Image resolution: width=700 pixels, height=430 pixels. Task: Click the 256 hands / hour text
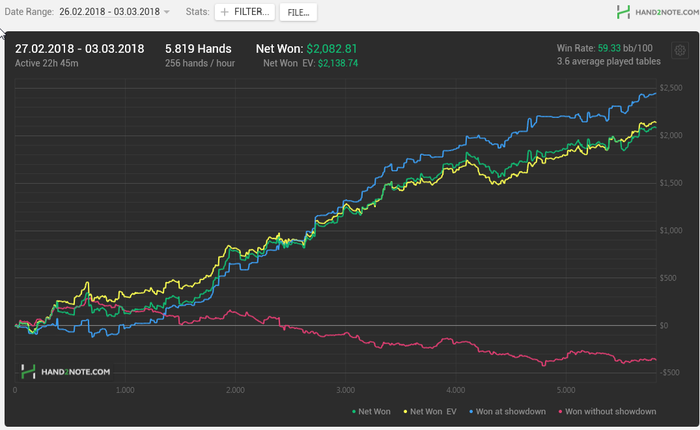(x=200, y=63)
